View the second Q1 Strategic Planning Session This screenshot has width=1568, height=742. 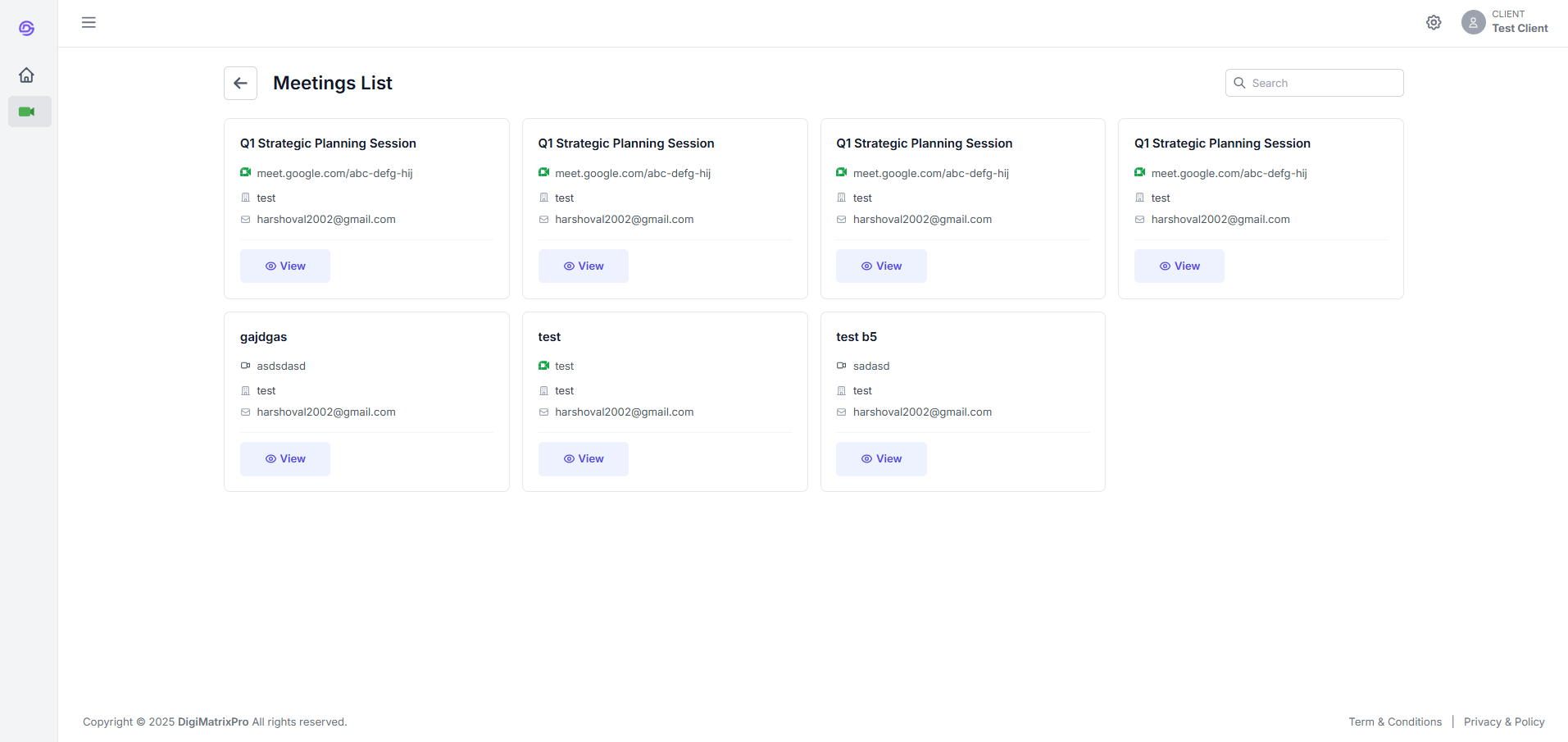click(583, 266)
